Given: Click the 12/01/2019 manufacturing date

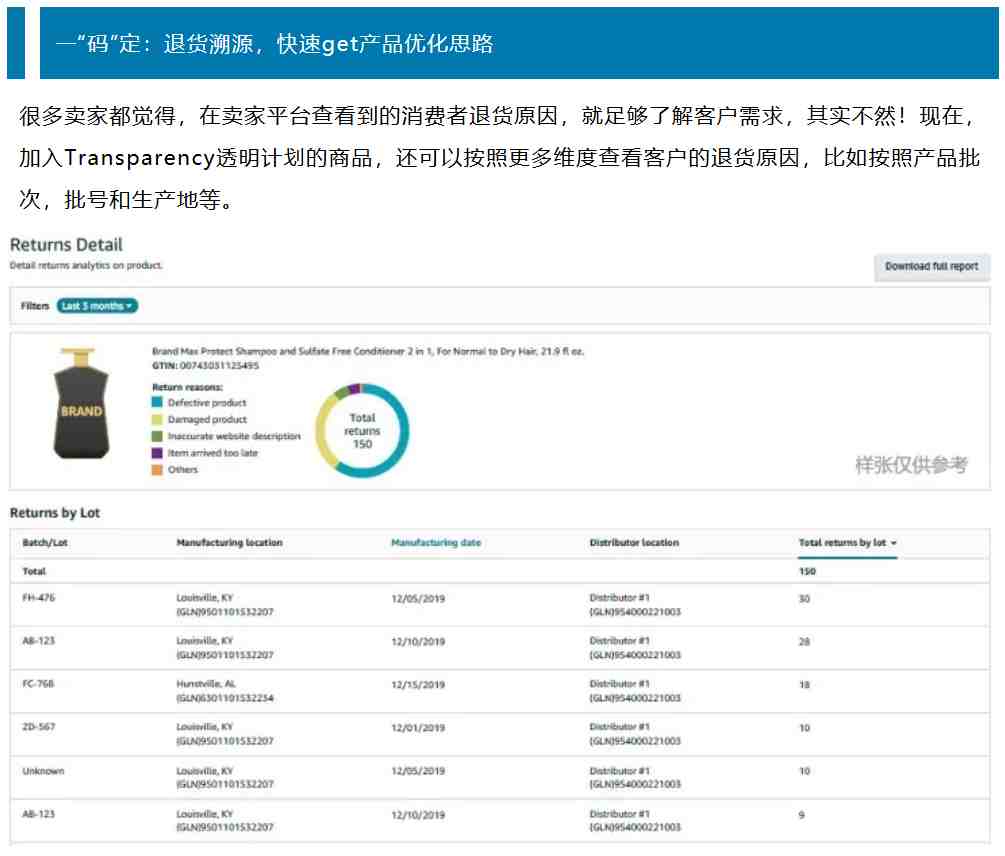Looking at the screenshot, I should 418,728.
